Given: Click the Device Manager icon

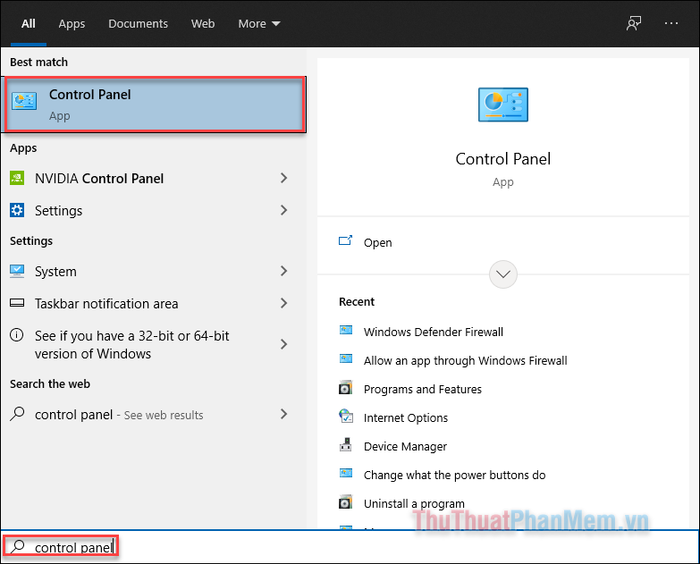Looking at the screenshot, I should point(346,445).
